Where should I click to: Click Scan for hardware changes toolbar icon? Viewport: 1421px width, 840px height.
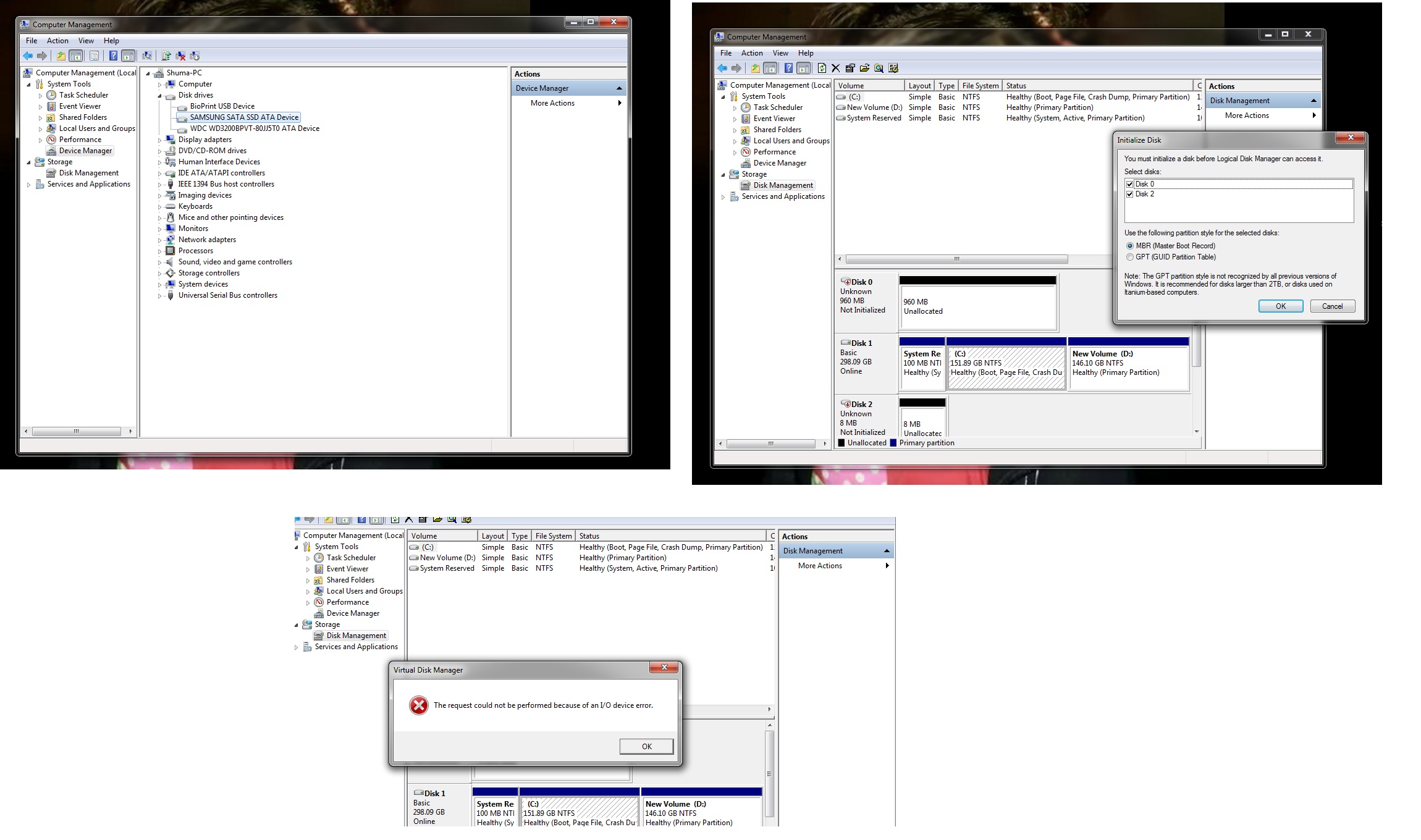coord(147,56)
